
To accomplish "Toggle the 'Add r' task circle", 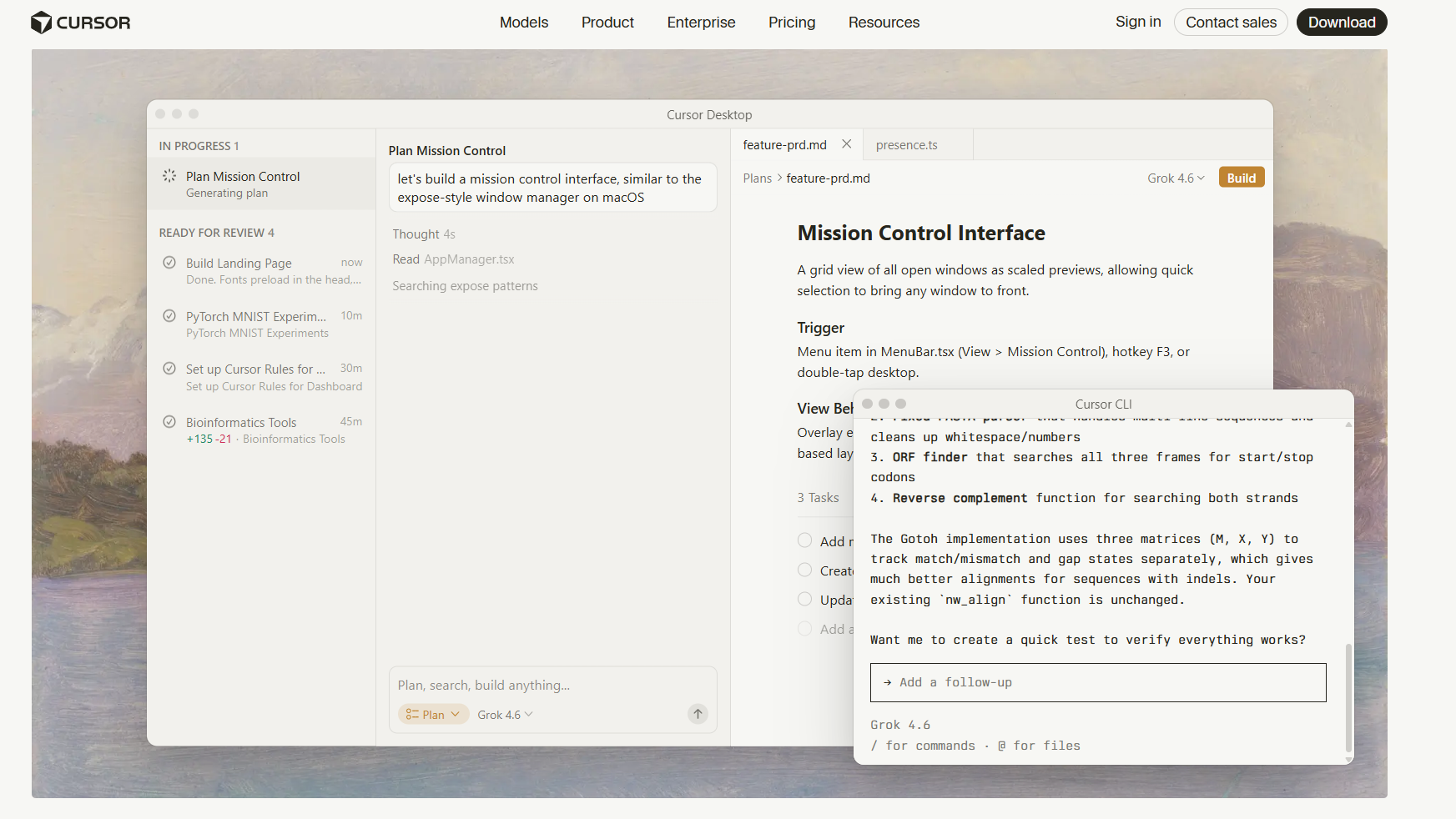I will pos(804,540).
